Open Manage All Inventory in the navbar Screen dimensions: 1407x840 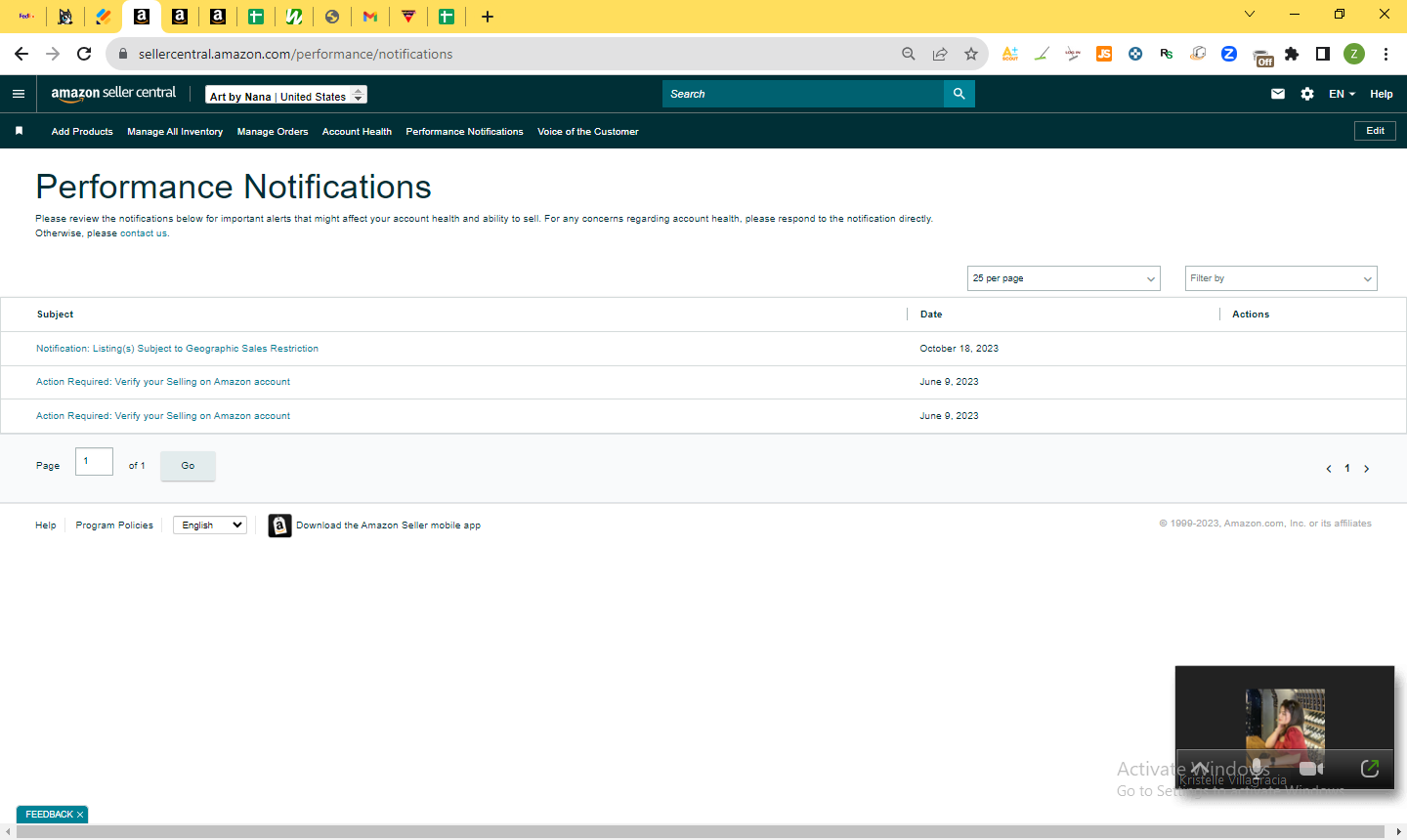175,131
